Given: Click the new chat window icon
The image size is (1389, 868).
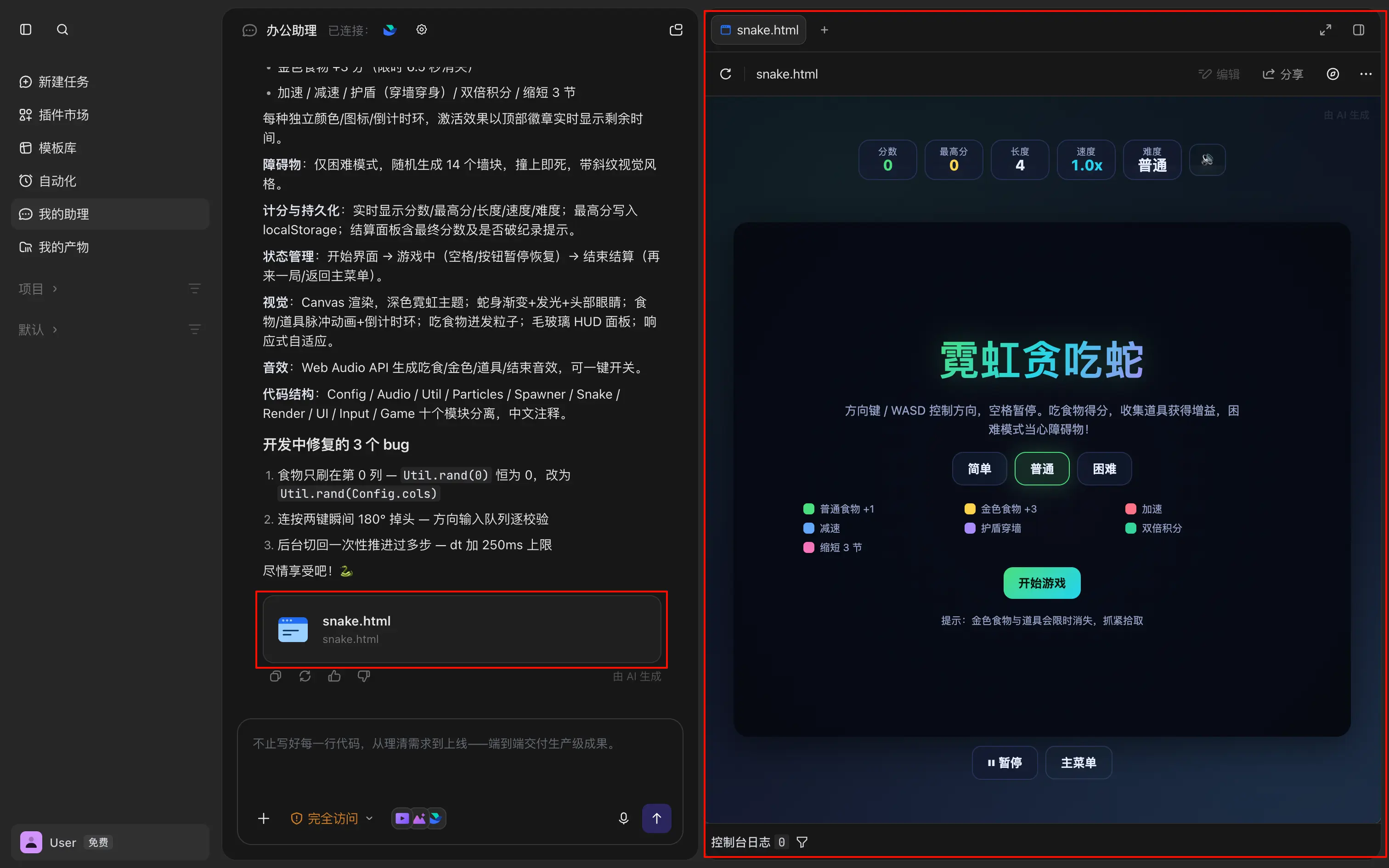Looking at the screenshot, I should click(x=676, y=30).
